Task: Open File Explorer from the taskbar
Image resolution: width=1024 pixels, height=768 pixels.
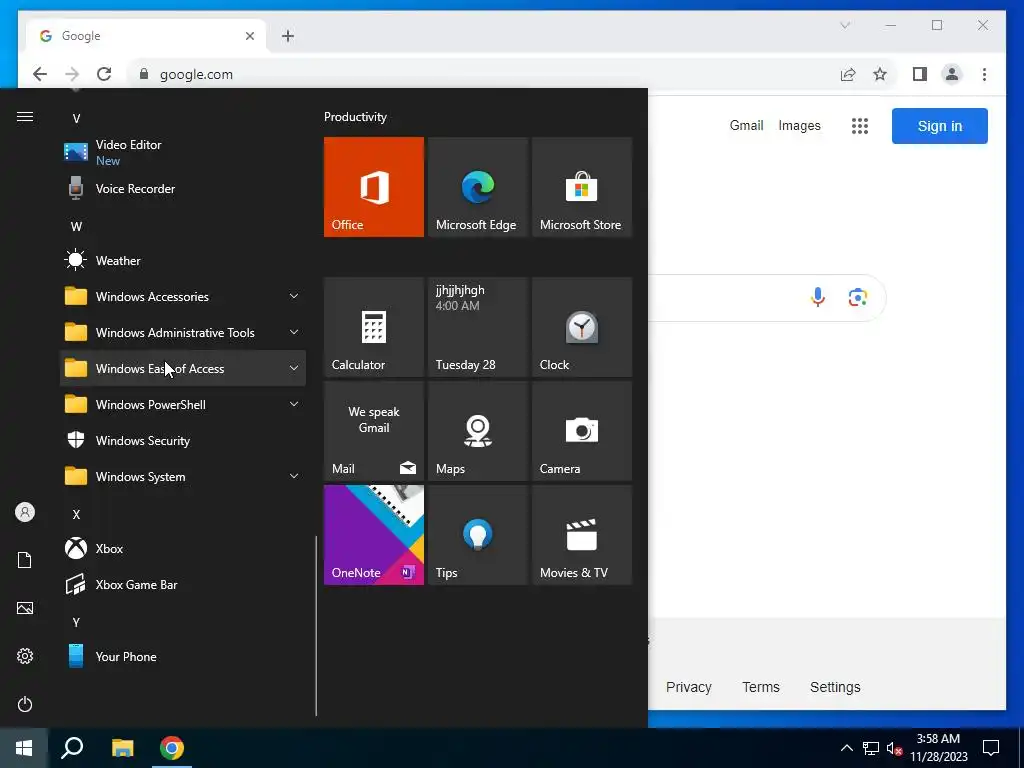Action: point(122,748)
